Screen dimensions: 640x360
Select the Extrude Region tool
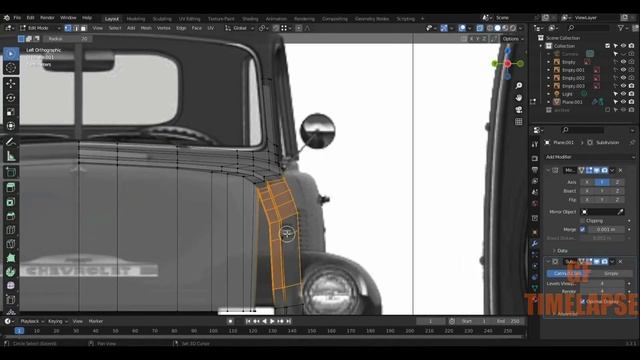[x=11, y=187]
